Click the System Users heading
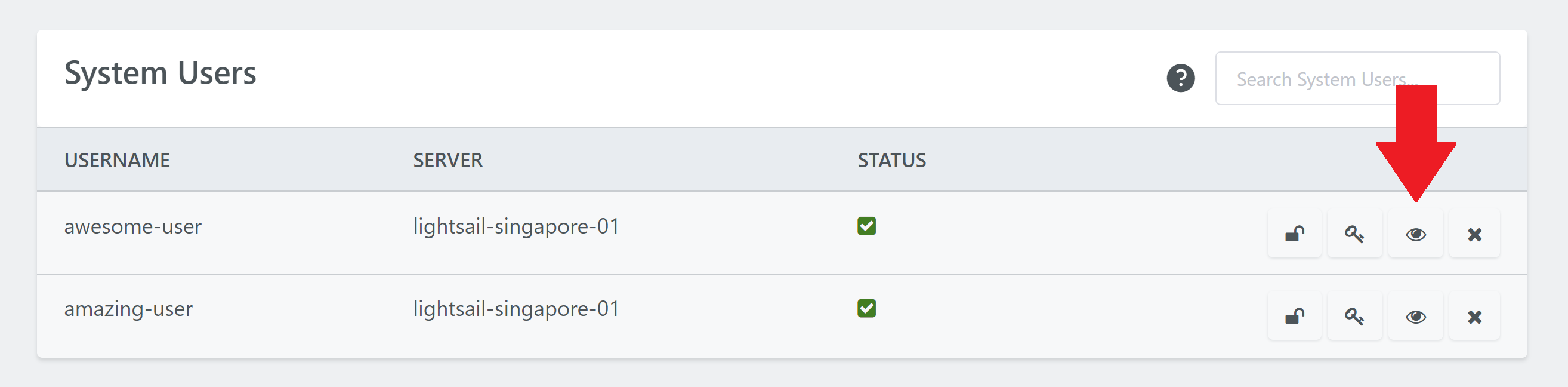This screenshot has height=387, width=1568. pos(160,73)
